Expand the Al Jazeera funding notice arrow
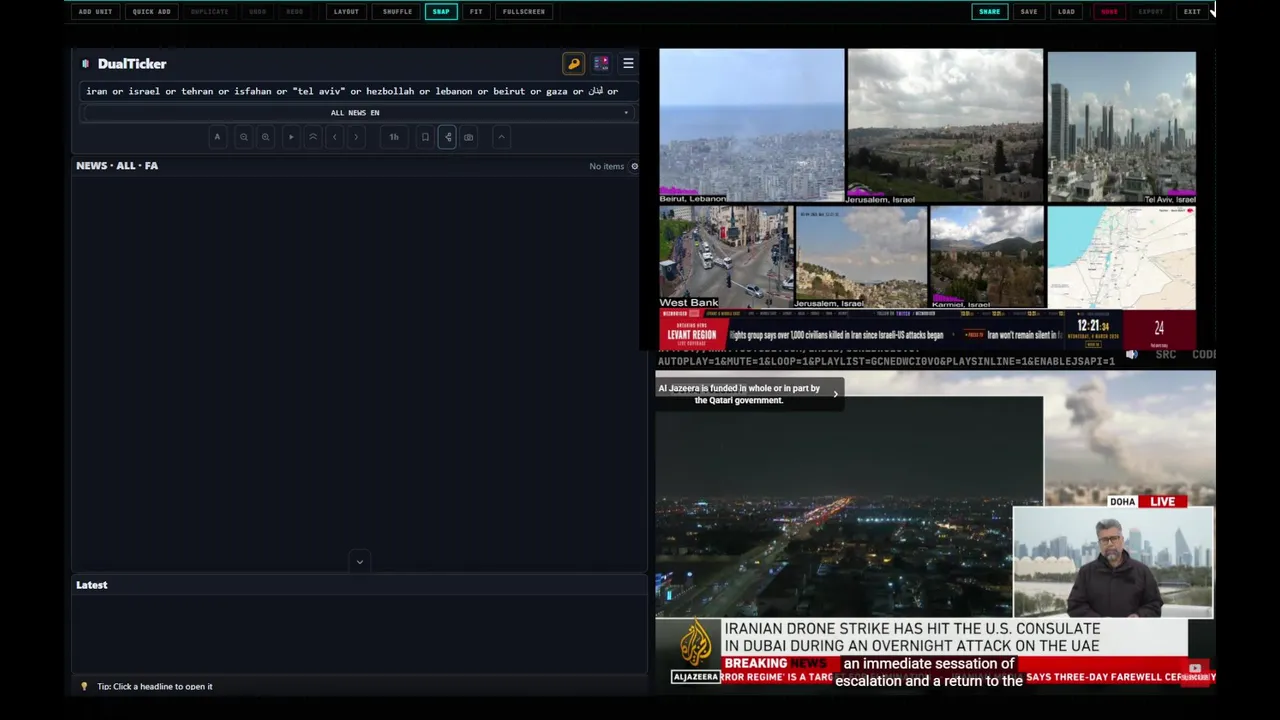The image size is (1280, 720). tap(835, 394)
